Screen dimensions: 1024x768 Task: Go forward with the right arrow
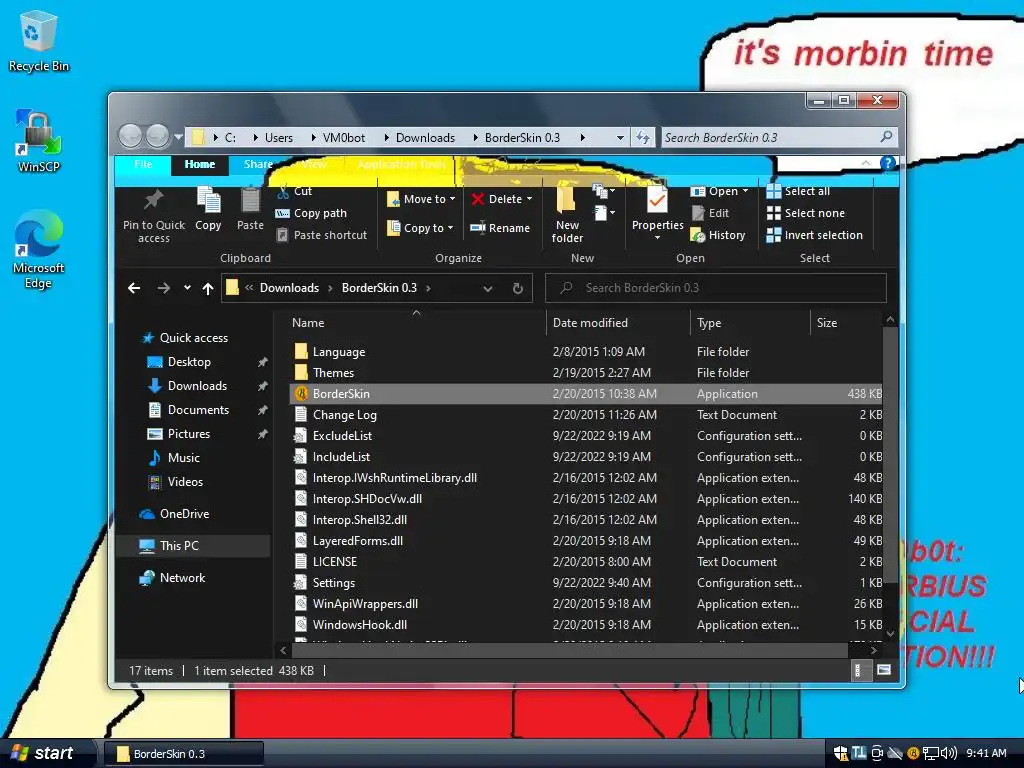coord(163,288)
